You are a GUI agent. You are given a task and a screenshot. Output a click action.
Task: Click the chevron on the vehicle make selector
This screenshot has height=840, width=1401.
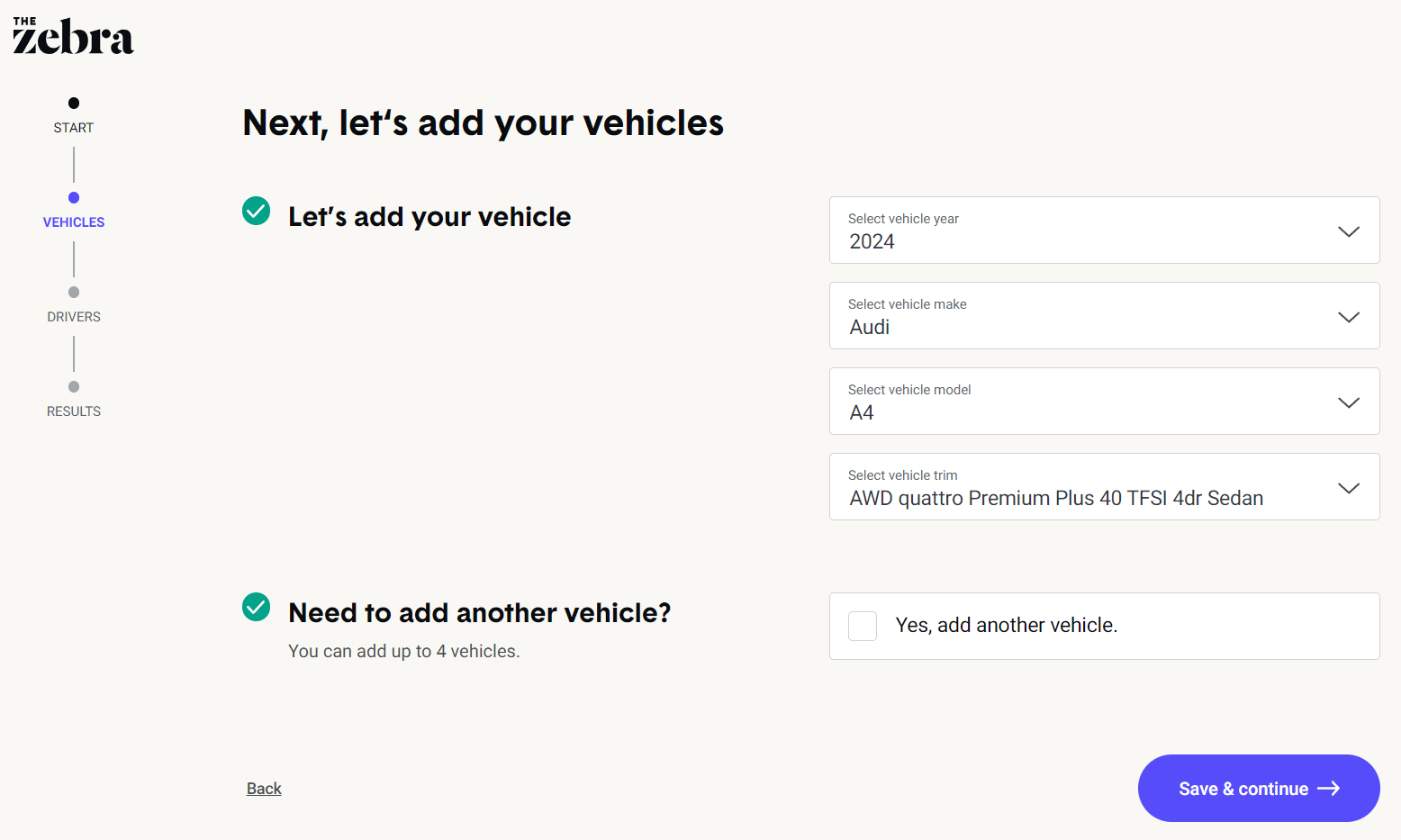[x=1348, y=317]
